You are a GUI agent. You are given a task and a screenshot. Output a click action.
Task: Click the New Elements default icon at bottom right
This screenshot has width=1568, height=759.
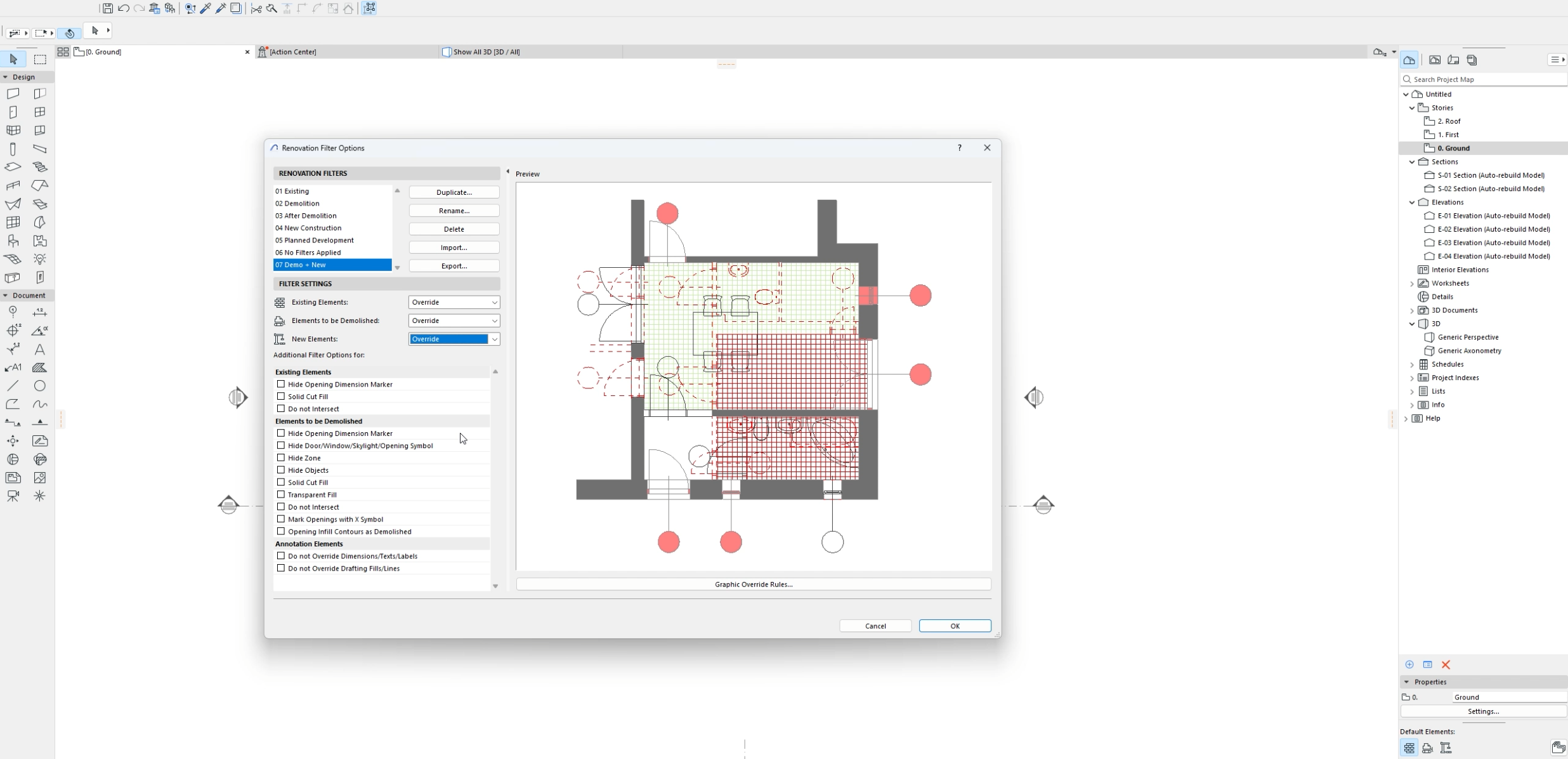1446,748
